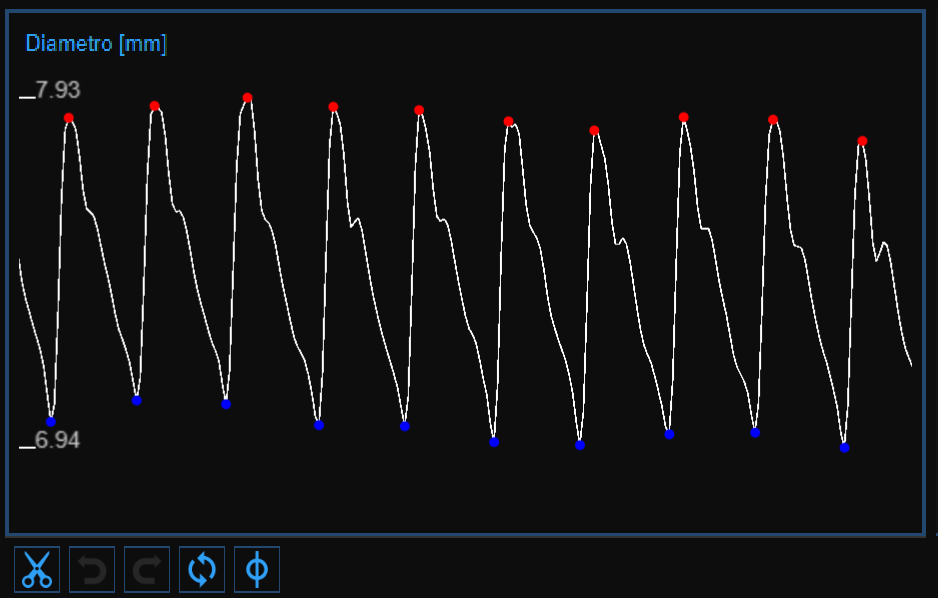Click the eighth blue minimum marker from left
Screen dimensions: 938x598
(669, 434)
